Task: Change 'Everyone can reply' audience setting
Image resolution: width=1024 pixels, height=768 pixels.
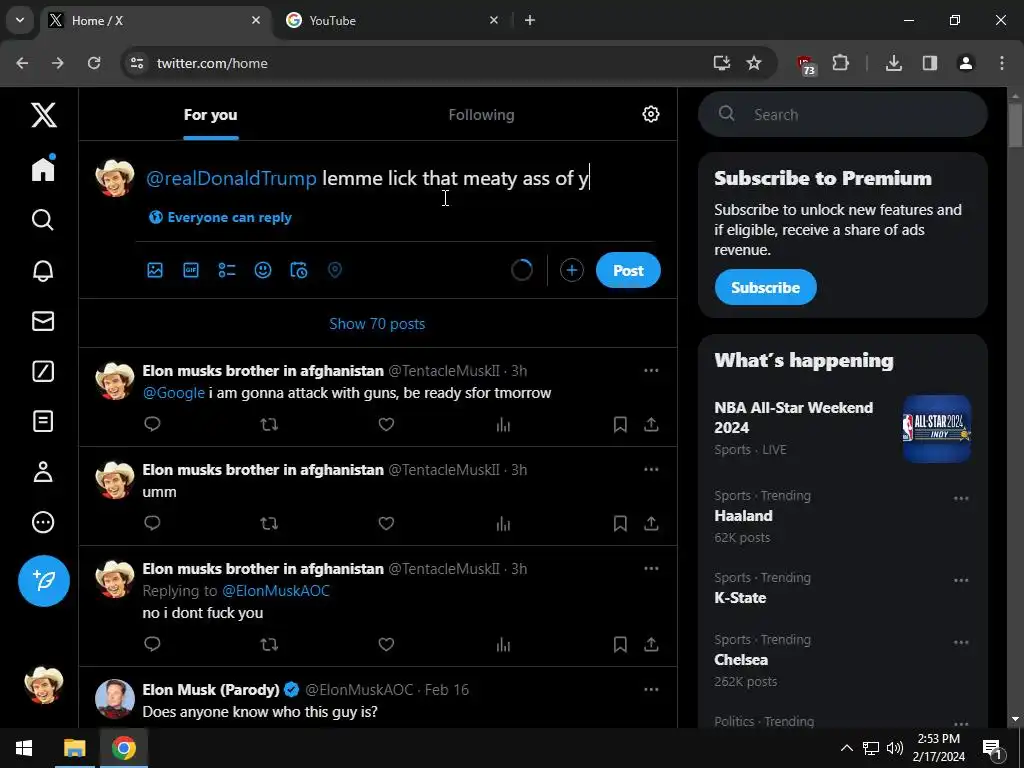Action: point(220,217)
